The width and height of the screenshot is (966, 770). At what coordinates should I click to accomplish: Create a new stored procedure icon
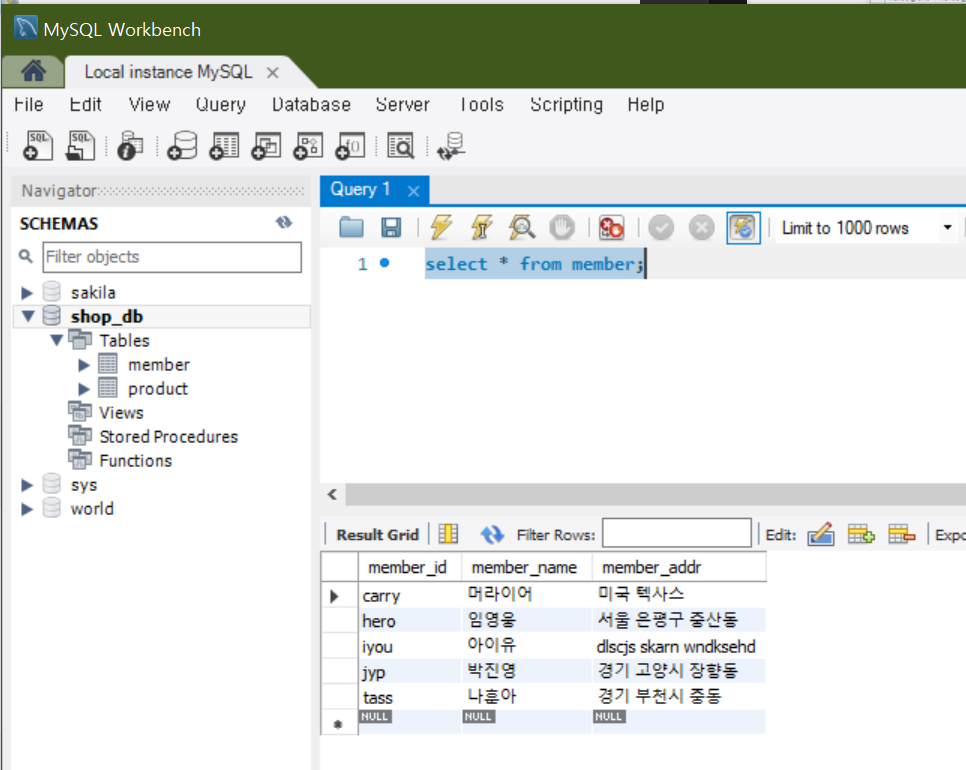click(308, 146)
